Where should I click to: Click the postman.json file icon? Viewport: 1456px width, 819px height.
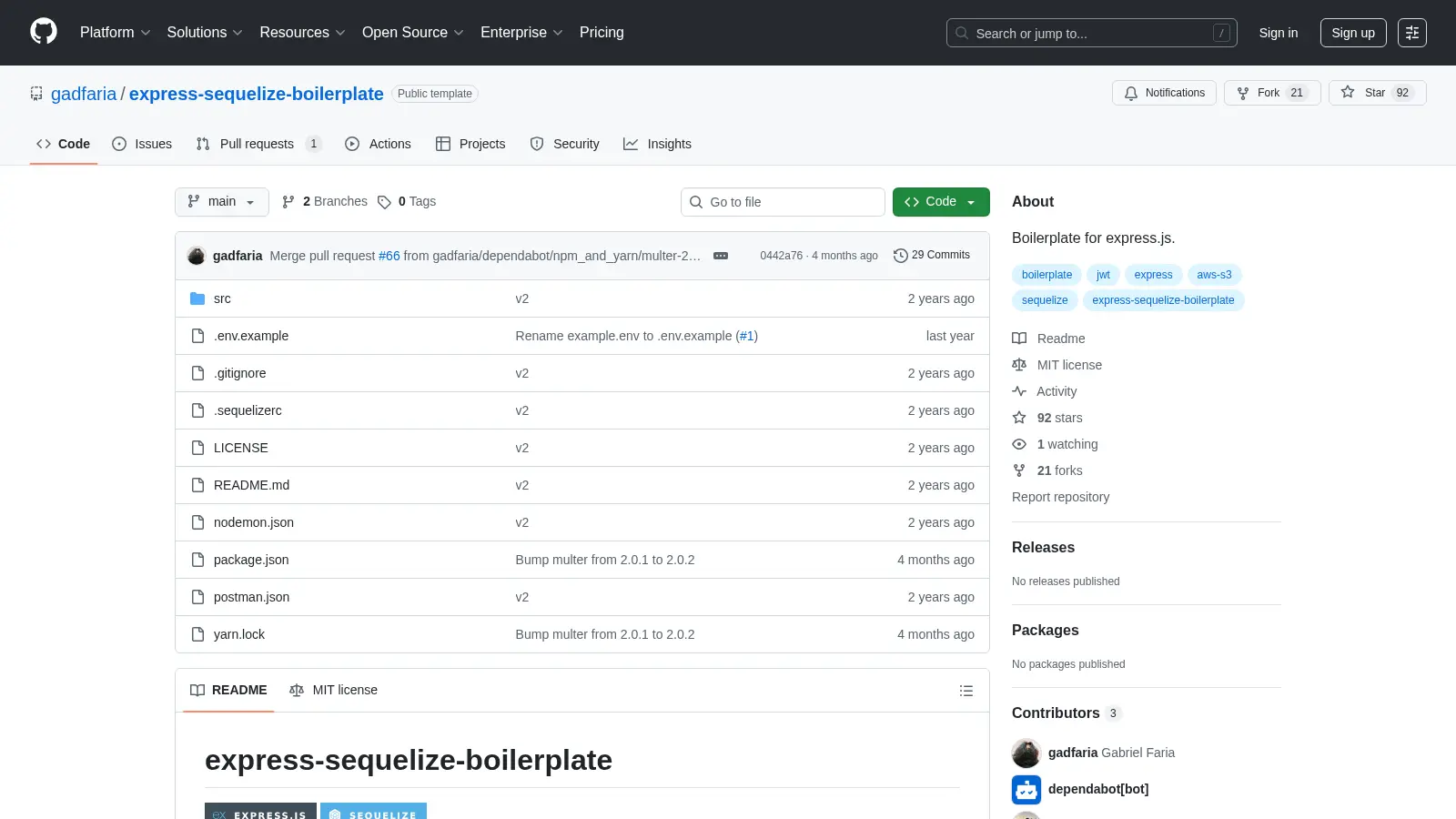click(x=197, y=597)
